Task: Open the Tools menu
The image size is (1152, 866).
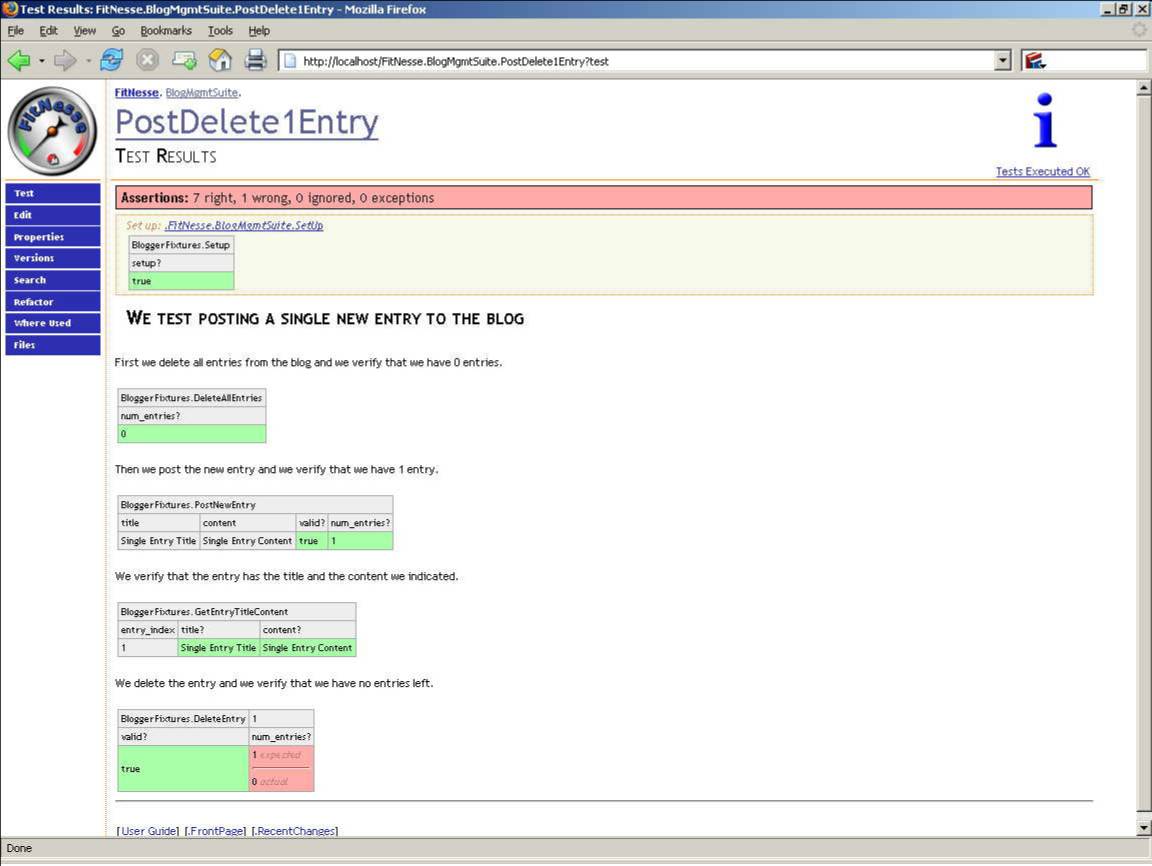Action: 220,31
